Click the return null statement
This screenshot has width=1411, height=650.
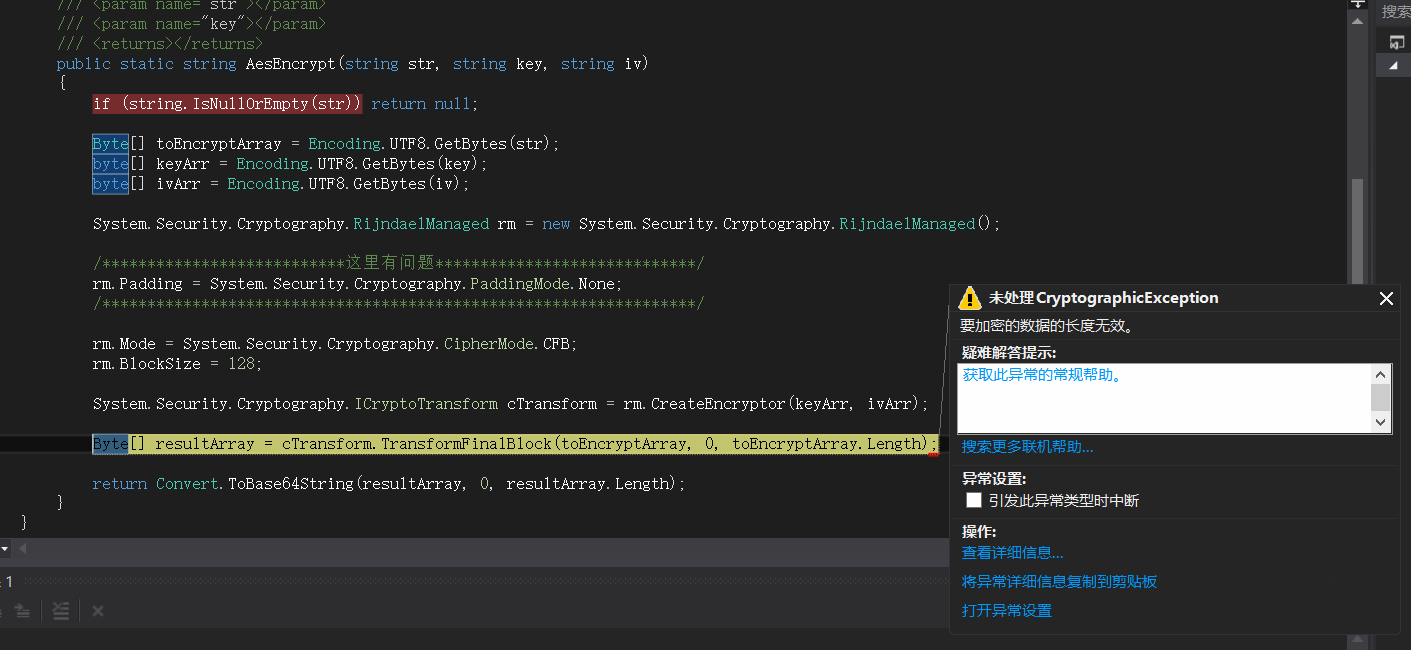click(425, 104)
